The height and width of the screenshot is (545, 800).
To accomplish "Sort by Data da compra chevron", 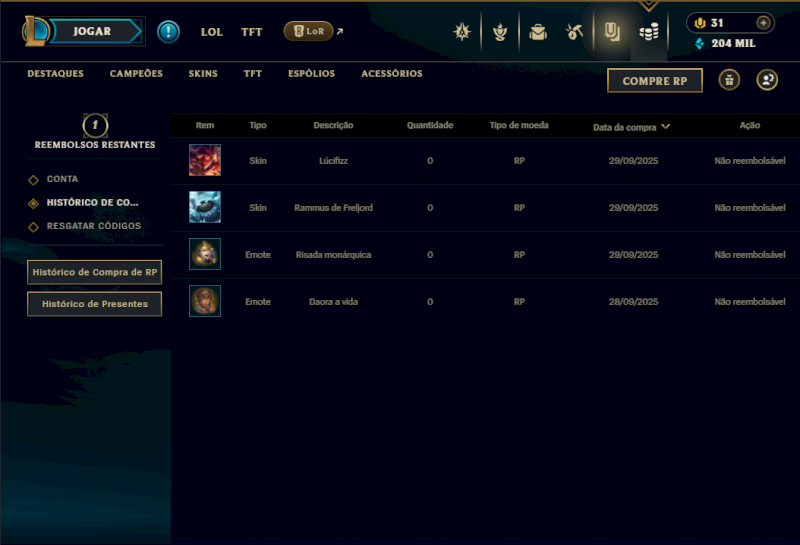I will [x=665, y=127].
